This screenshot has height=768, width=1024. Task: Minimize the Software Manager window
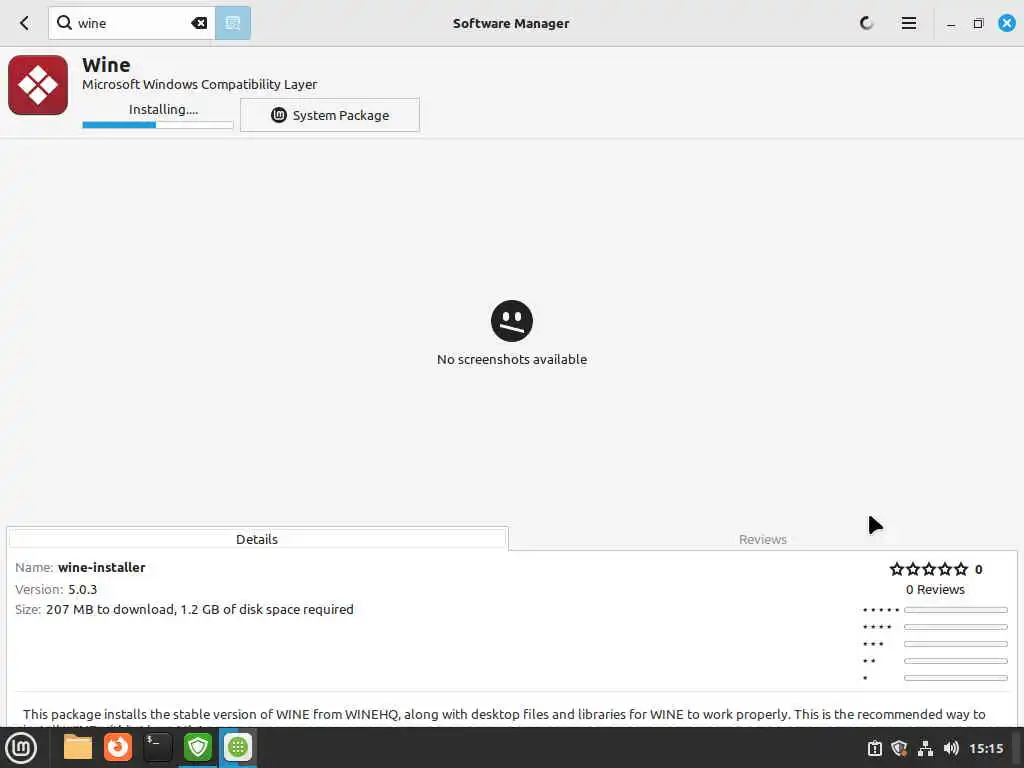tap(951, 24)
